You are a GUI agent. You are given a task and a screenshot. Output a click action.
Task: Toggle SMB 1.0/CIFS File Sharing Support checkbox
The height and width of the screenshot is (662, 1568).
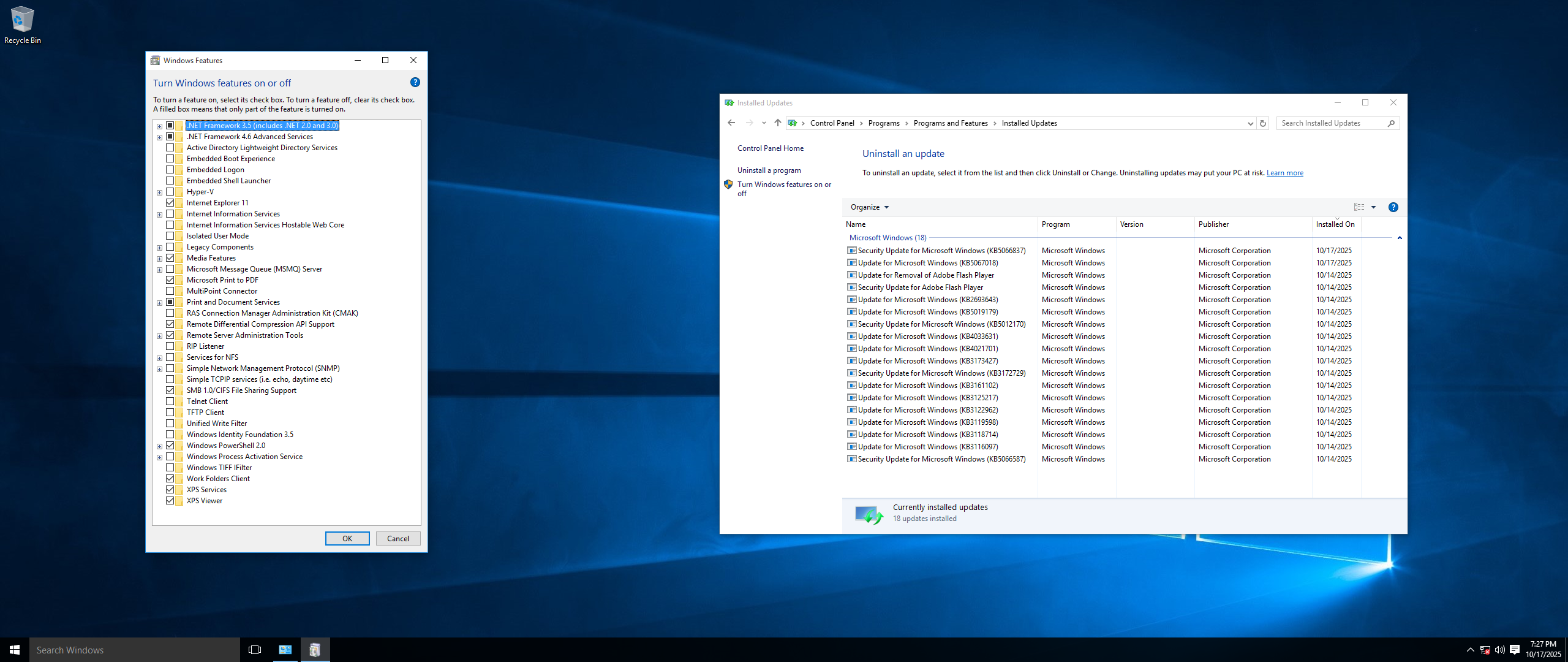170,390
